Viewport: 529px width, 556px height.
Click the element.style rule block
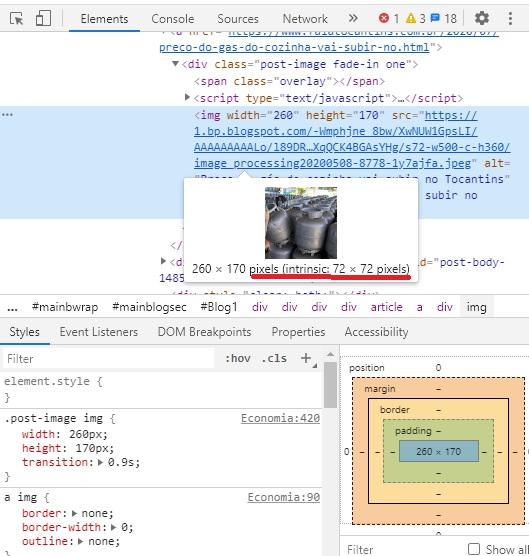(161, 389)
